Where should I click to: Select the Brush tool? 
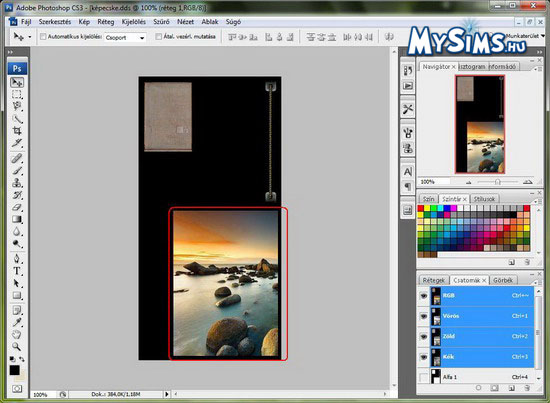(x=17, y=171)
